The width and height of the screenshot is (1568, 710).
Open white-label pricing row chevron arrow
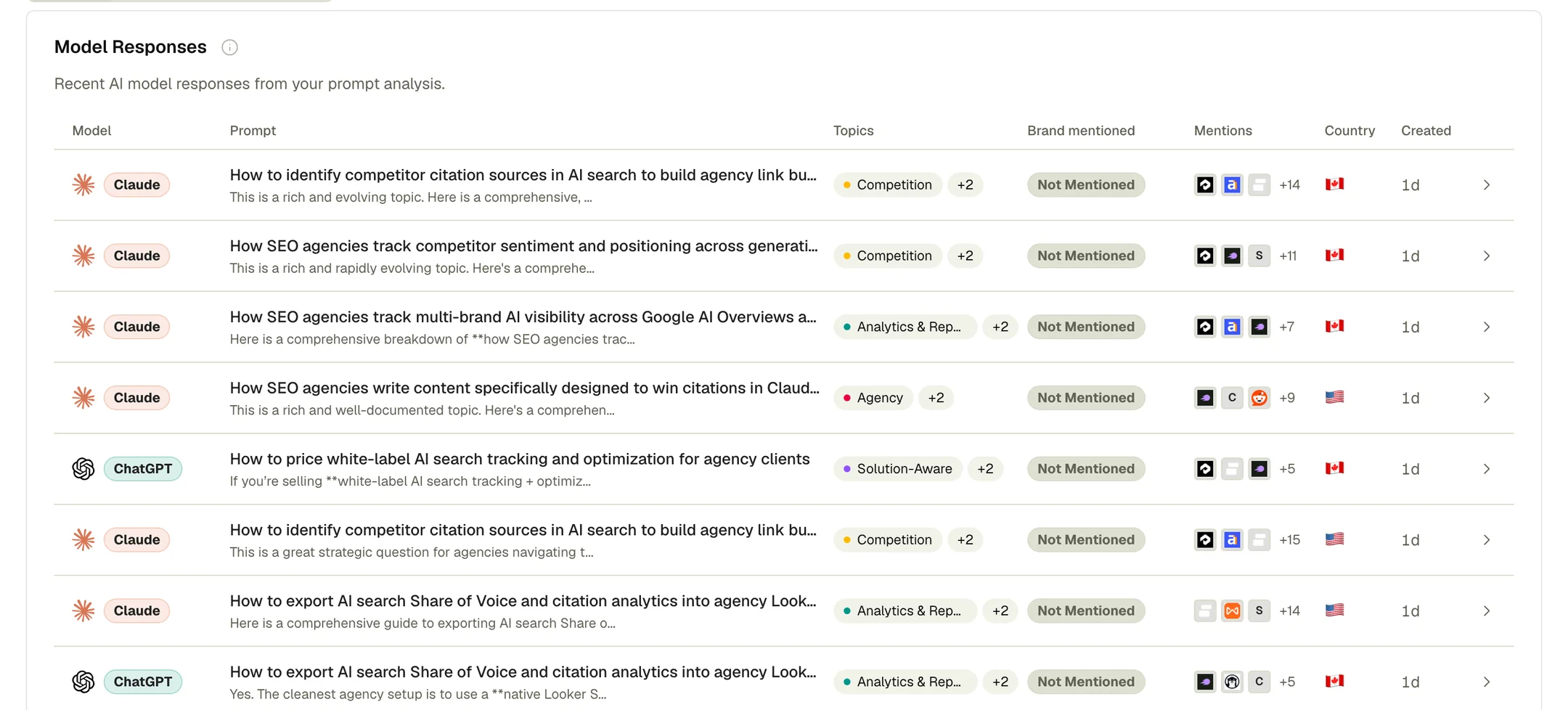(1487, 469)
